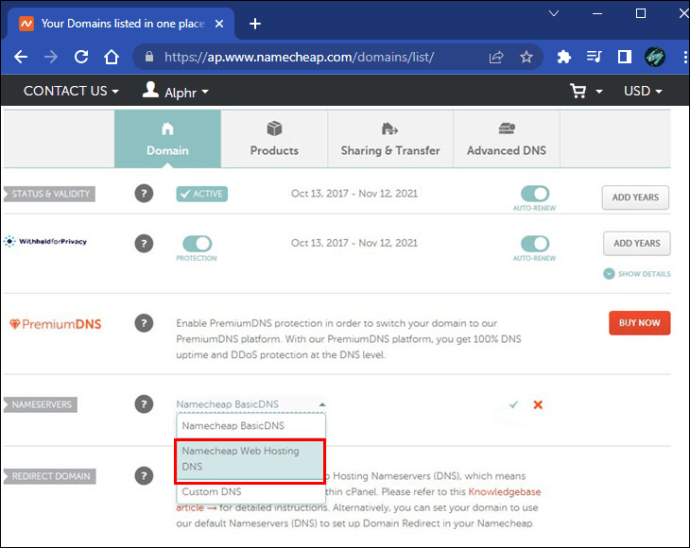Bookmark this page with the star icon
690x548 pixels.
[x=526, y=57]
